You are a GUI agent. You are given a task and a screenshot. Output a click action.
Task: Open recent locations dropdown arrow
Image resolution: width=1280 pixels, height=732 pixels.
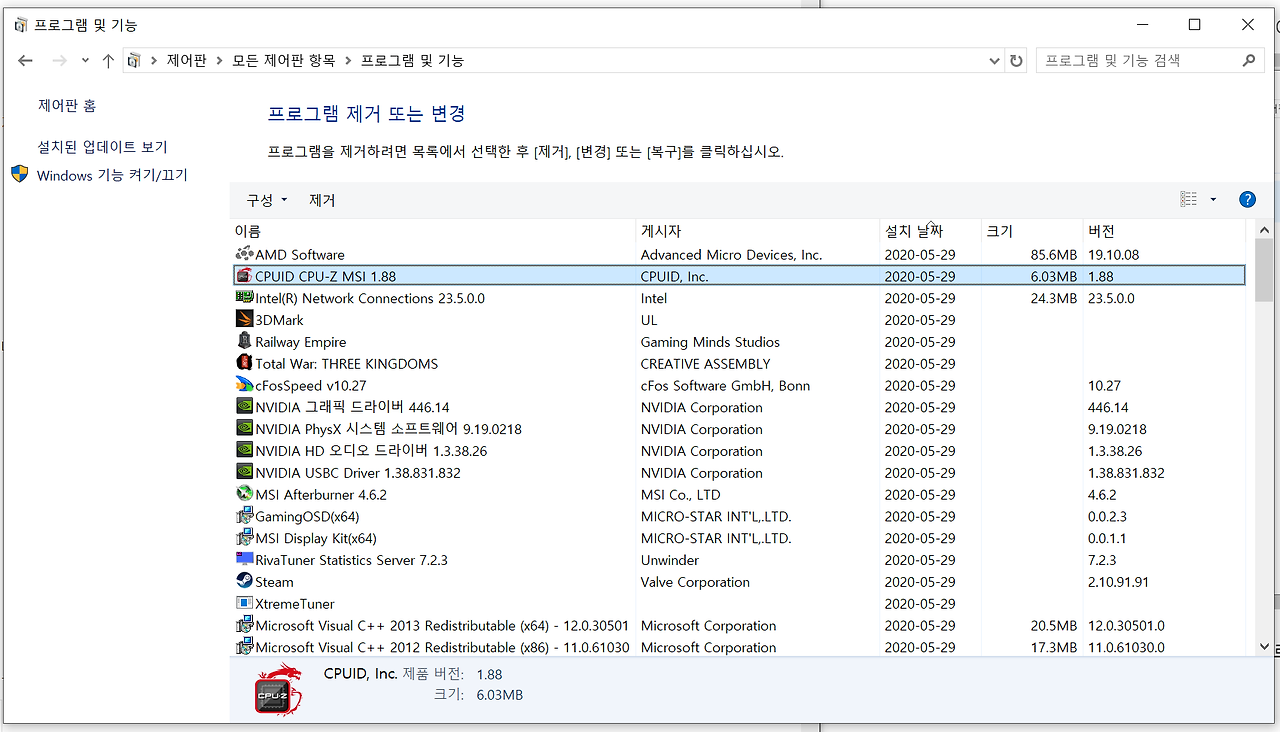pos(85,61)
